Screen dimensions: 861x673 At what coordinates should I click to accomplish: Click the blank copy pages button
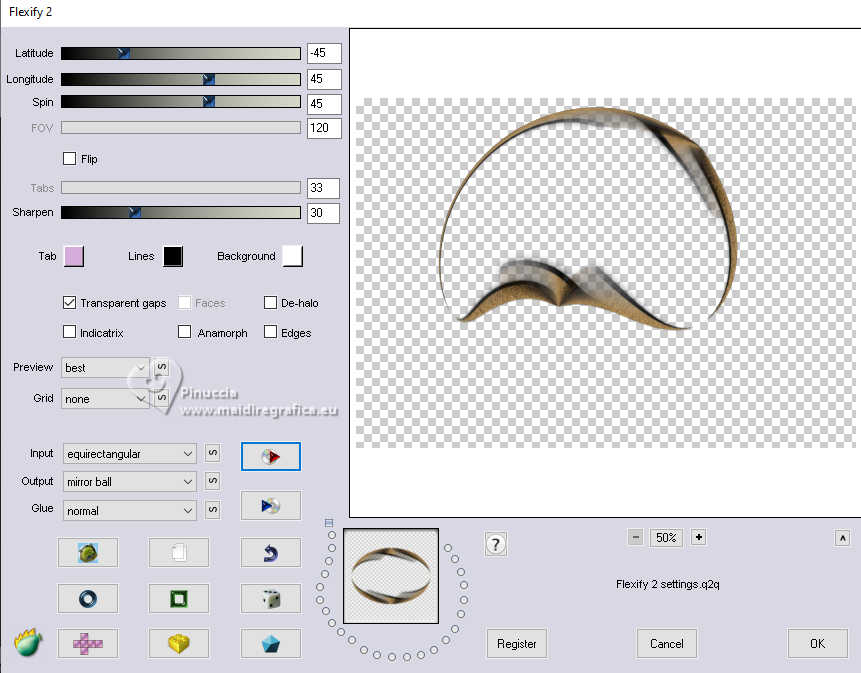click(x=179, y=552)
